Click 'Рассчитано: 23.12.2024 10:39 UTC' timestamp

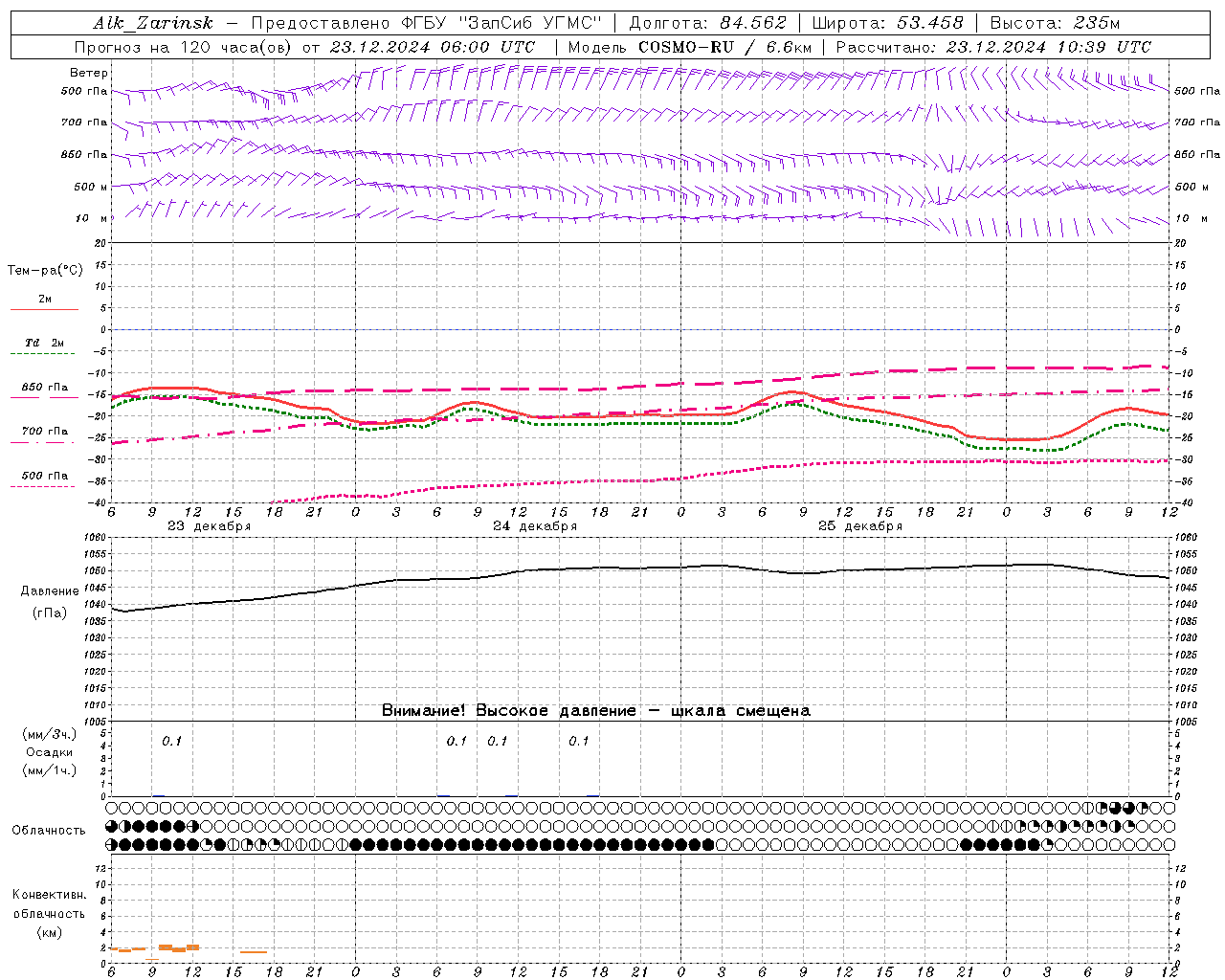993,47
